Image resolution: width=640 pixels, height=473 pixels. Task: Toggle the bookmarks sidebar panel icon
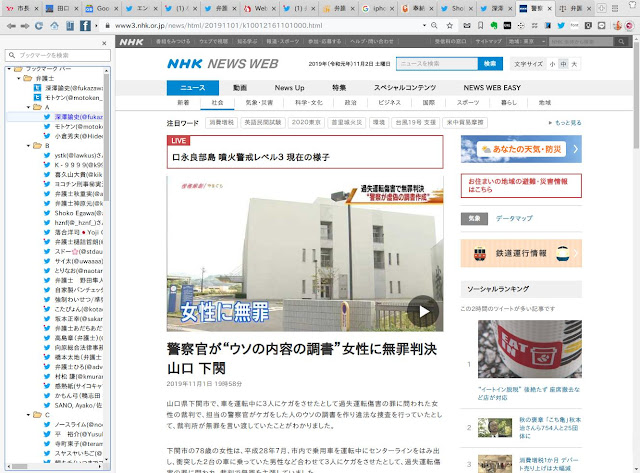click(x=70, y=26)
